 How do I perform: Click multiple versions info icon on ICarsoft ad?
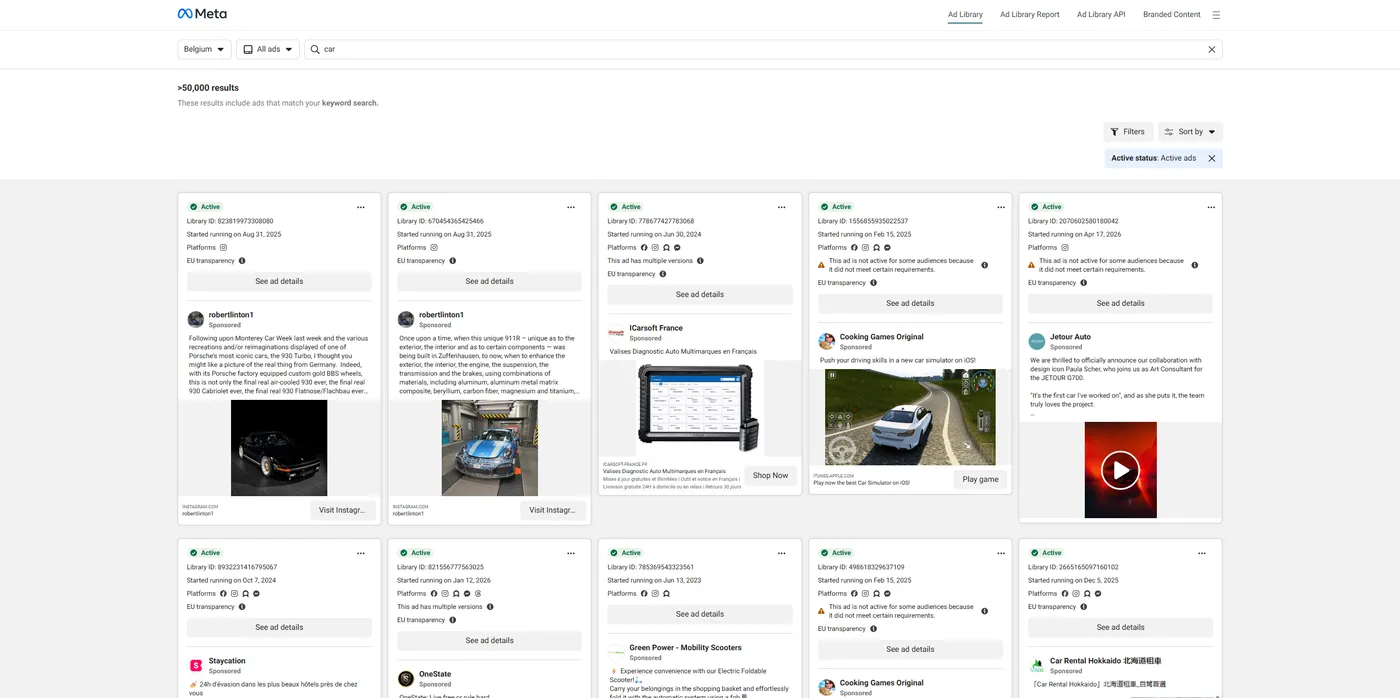[x=700, y=261]
